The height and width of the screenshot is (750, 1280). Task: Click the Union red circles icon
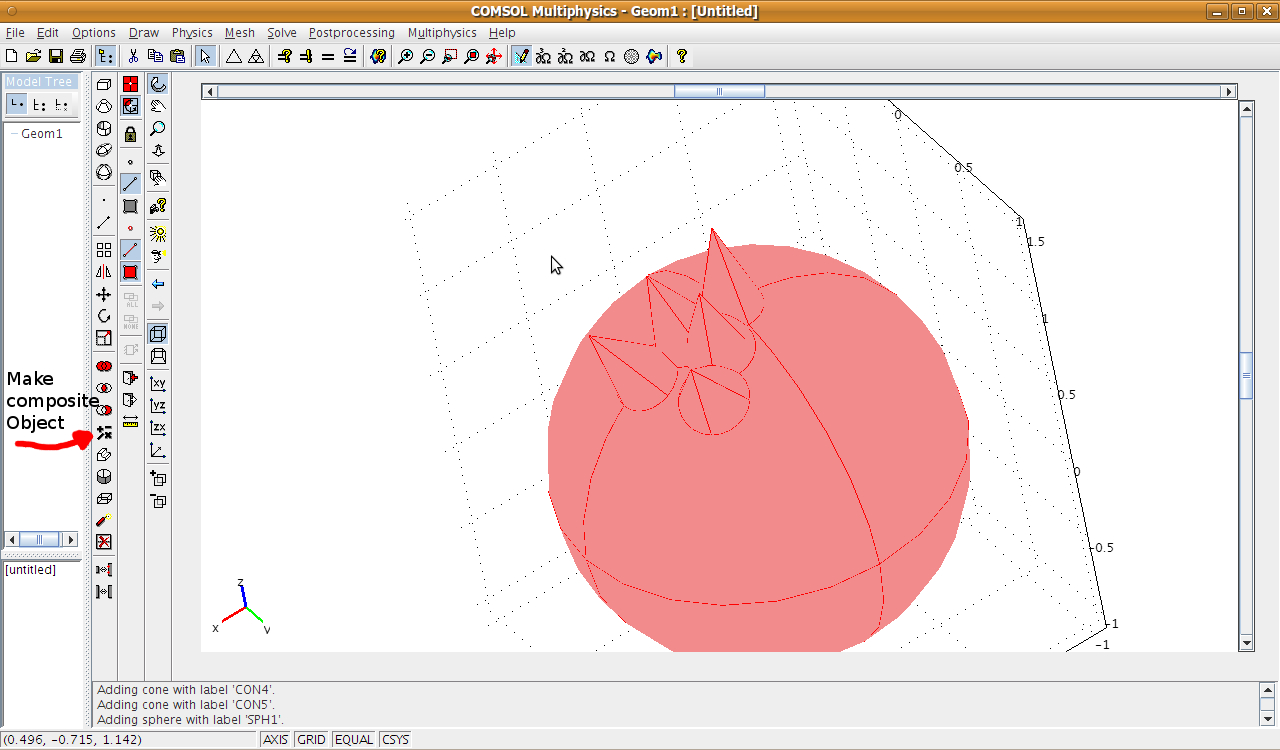click(104, 367)
